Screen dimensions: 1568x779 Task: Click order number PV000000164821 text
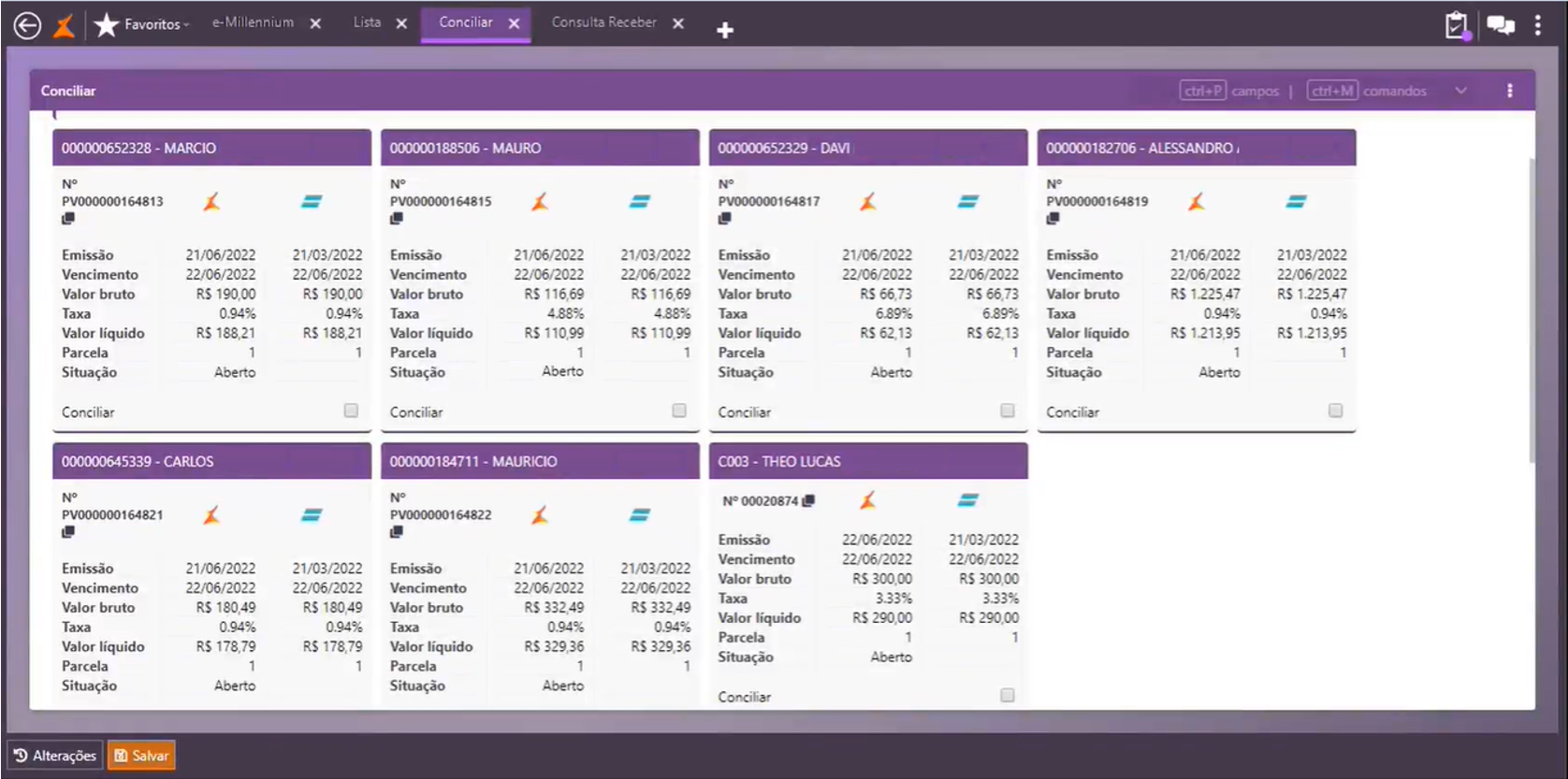pos(112,514)
